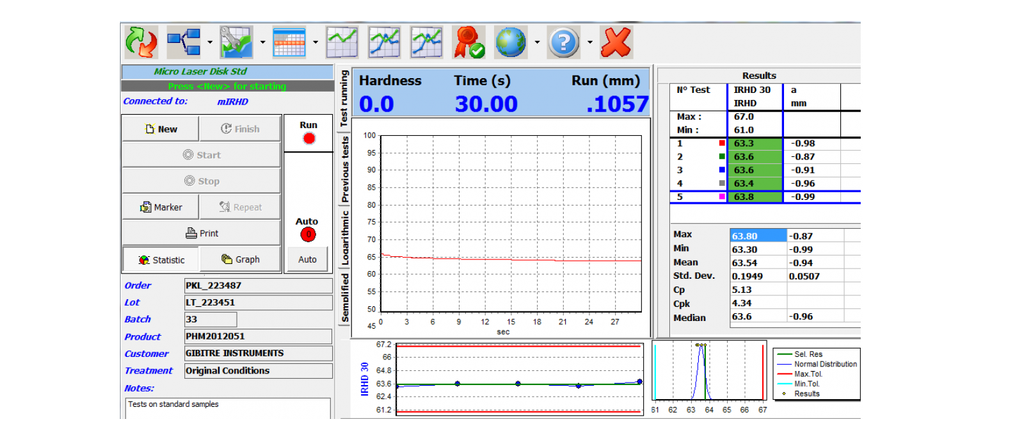Click the globe language icon
Screen dimensions: 1024x428
tap(514, 42)
